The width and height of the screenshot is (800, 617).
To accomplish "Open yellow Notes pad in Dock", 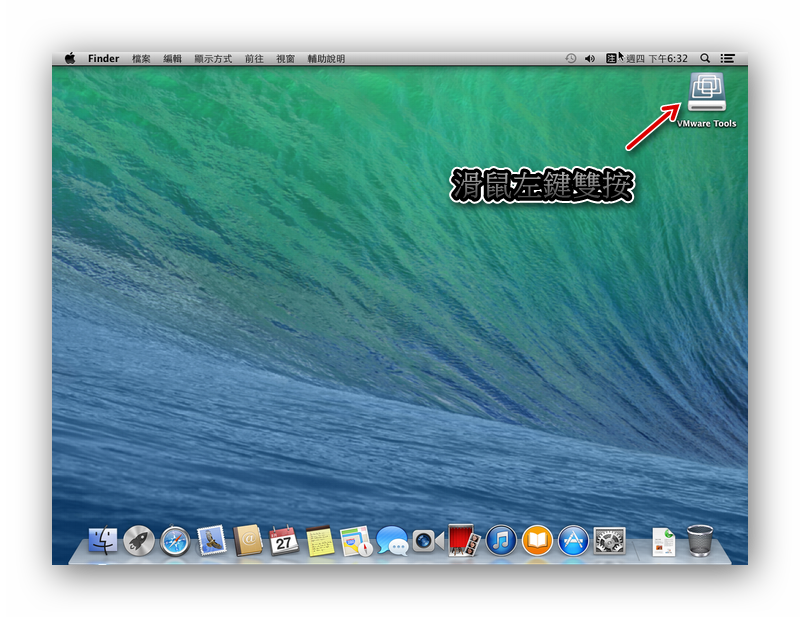I will (x=320, y=541).
